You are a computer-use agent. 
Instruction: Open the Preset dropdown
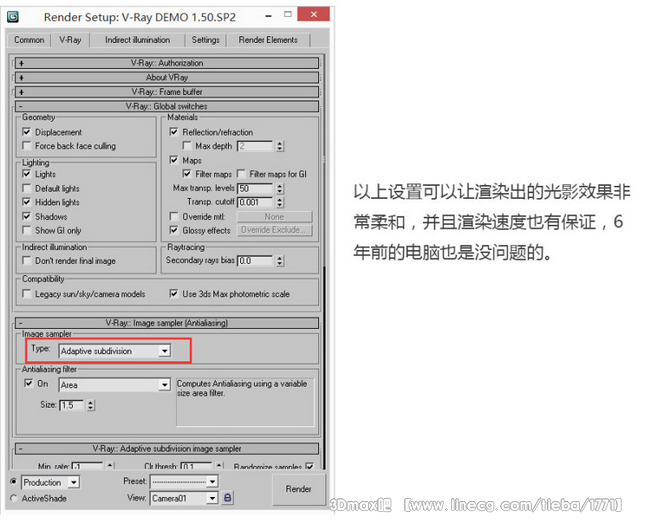pos(184,481)
